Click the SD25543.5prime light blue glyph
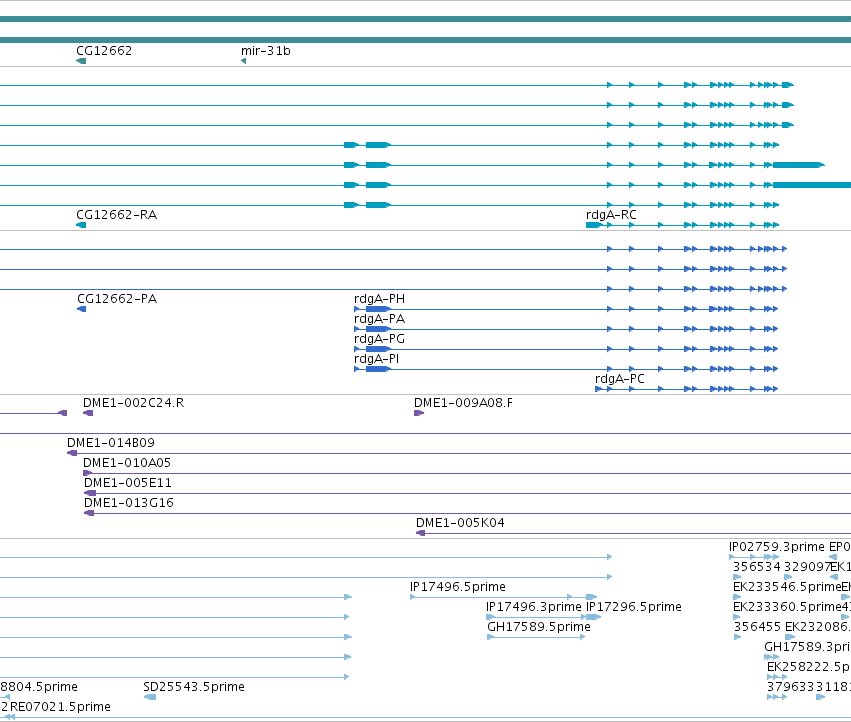851x722 pixels. click(150, 698)
